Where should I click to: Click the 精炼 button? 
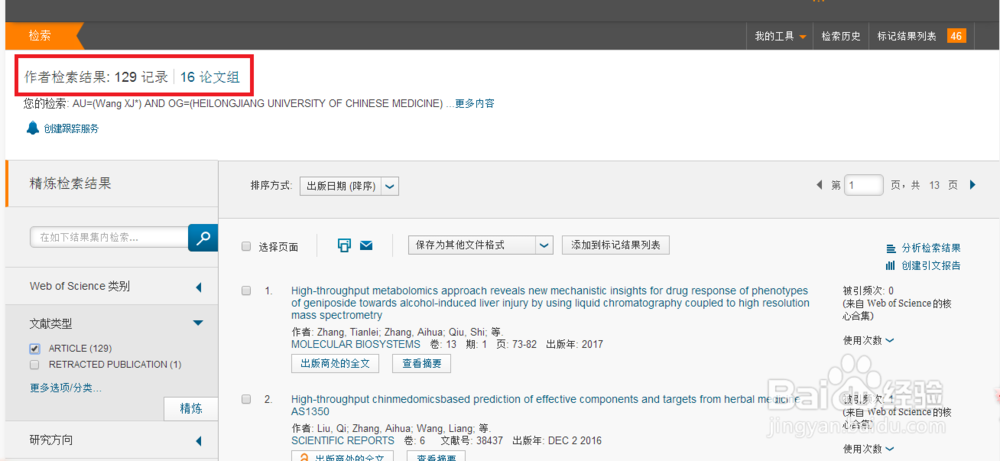pyautogui.click(x=191, y=409)
